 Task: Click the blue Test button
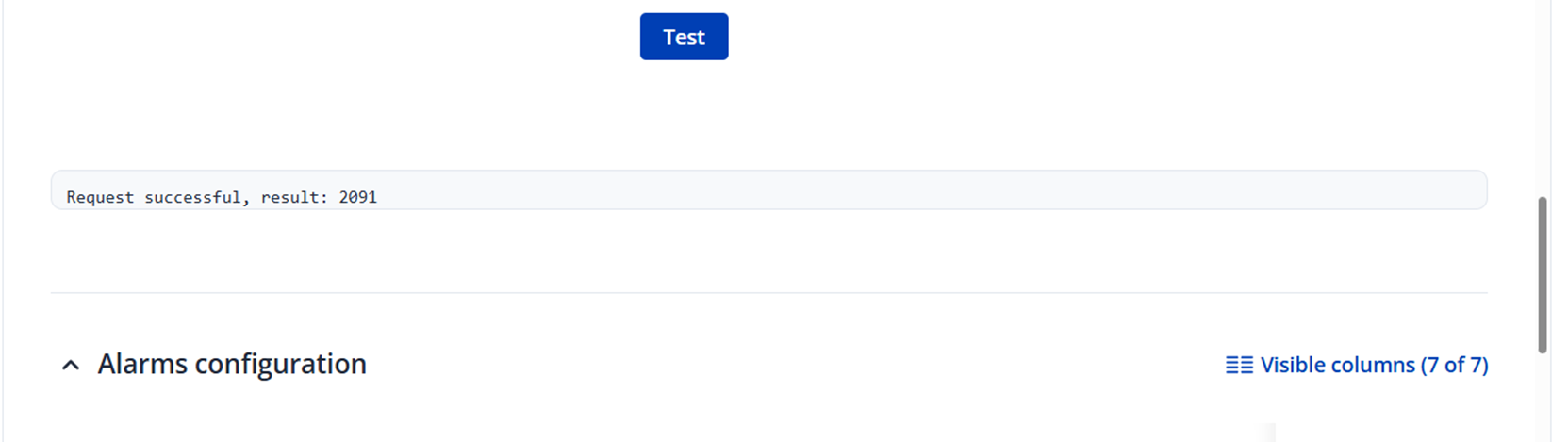684,37
